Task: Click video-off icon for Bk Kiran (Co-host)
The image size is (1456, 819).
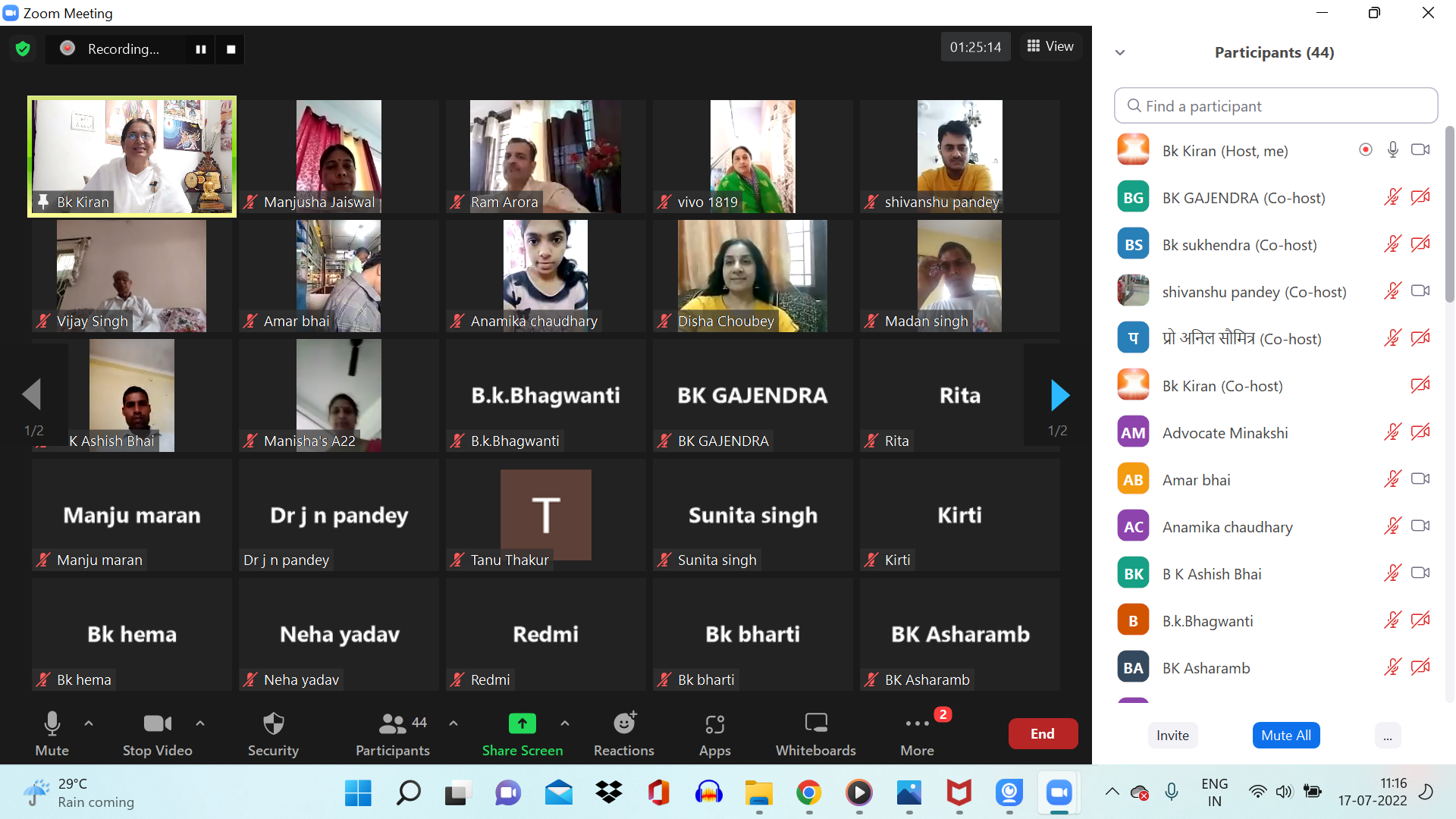Action: coord(1420,385)
